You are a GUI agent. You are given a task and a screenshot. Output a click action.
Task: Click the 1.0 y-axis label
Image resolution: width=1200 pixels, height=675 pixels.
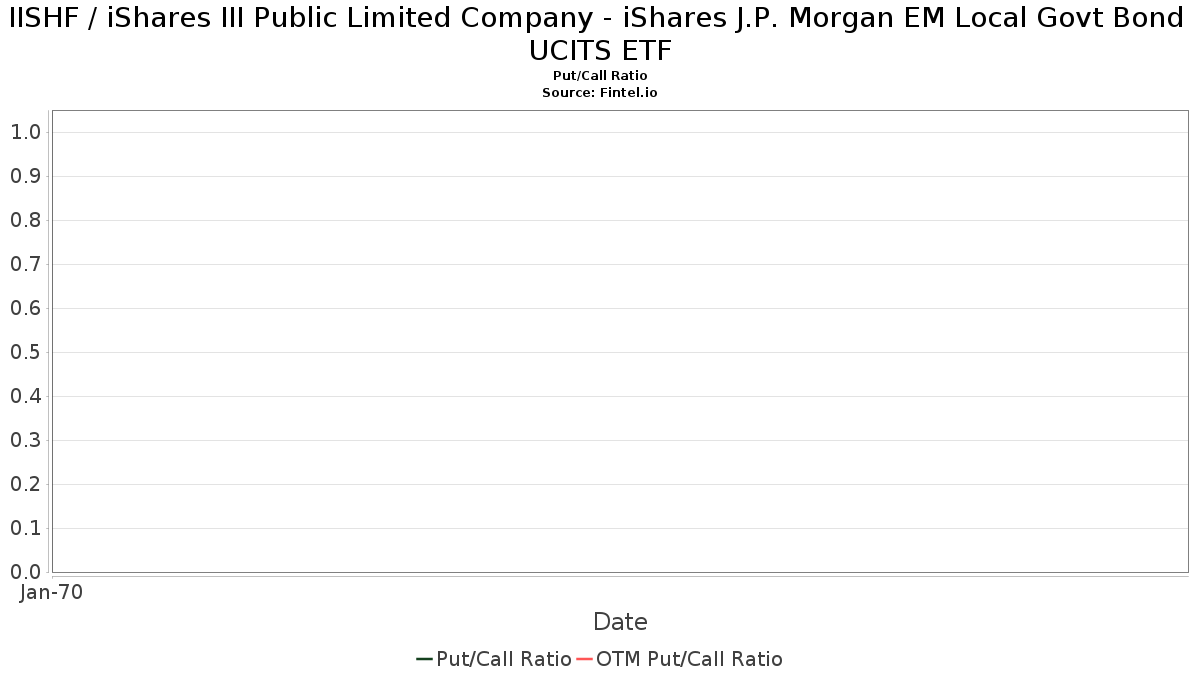coord(25,132)
